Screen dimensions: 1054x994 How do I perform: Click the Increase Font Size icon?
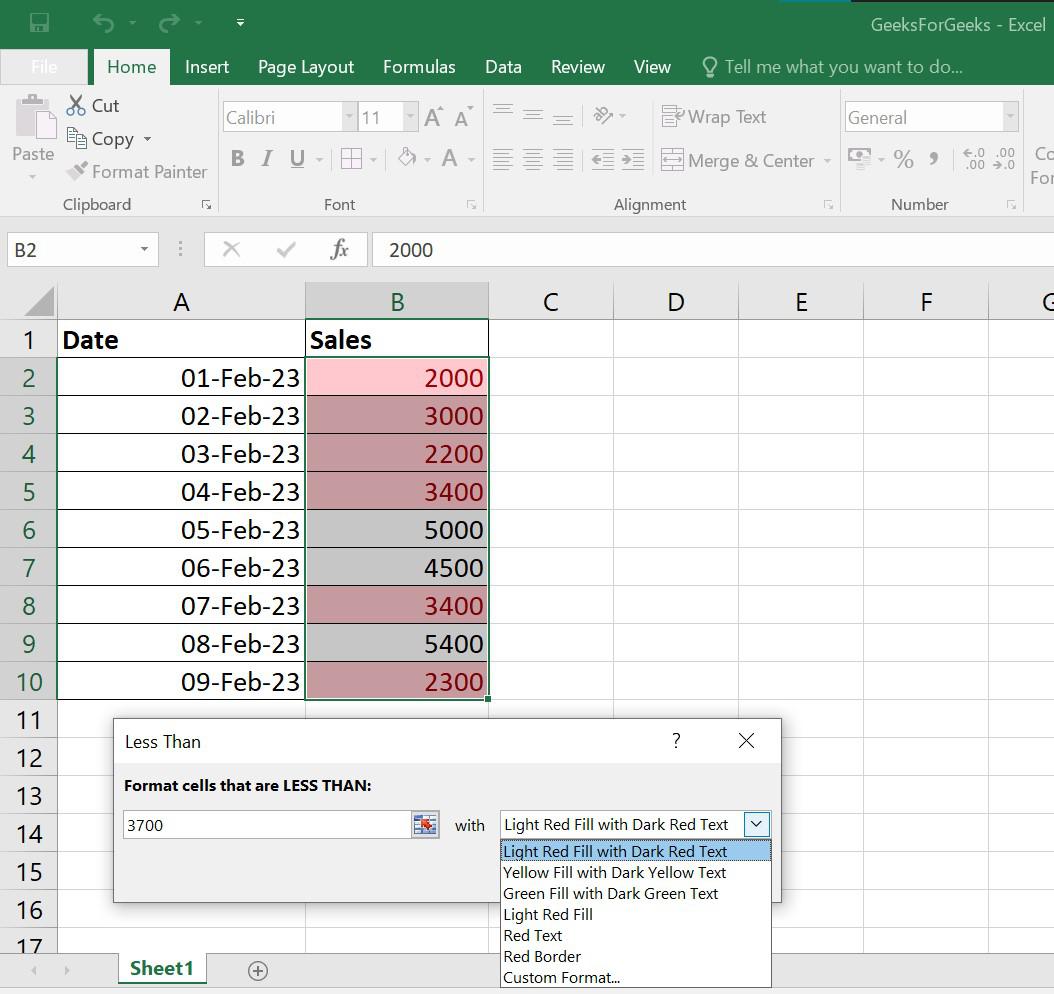tap(433, 118)
